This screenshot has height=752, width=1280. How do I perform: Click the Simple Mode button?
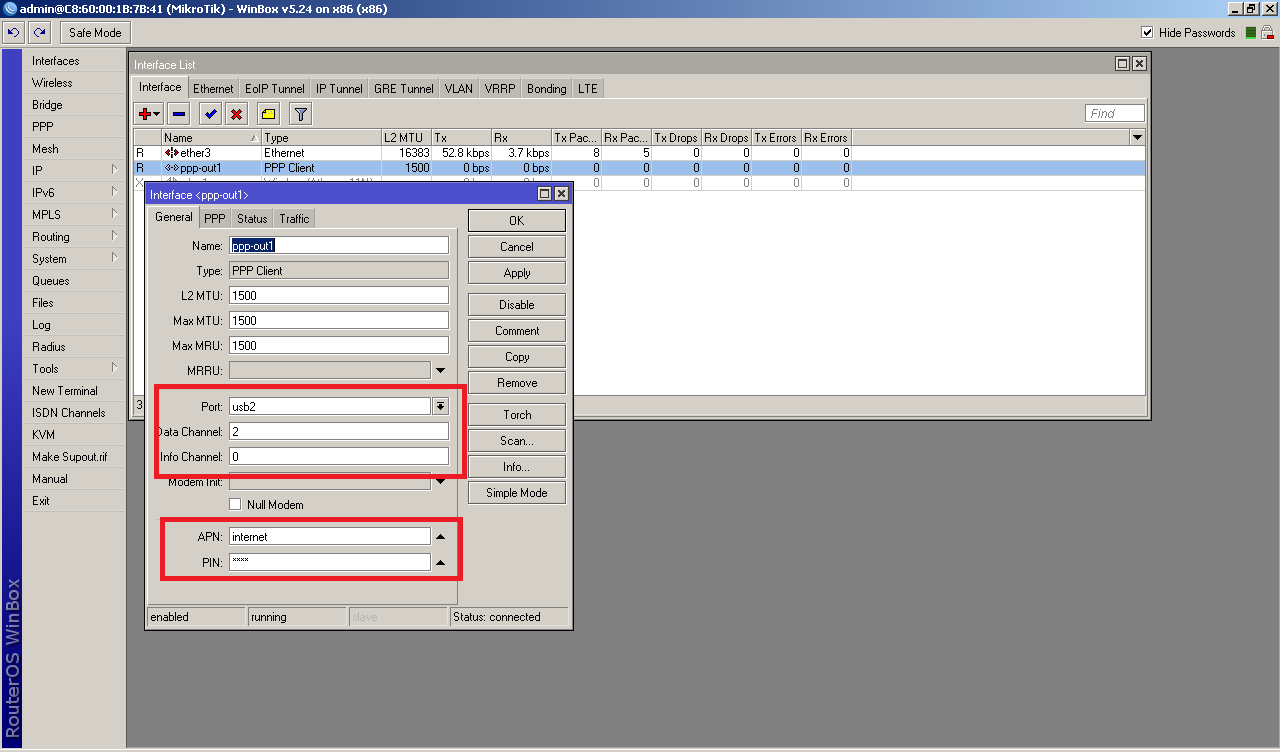click(x=516, y=493)
